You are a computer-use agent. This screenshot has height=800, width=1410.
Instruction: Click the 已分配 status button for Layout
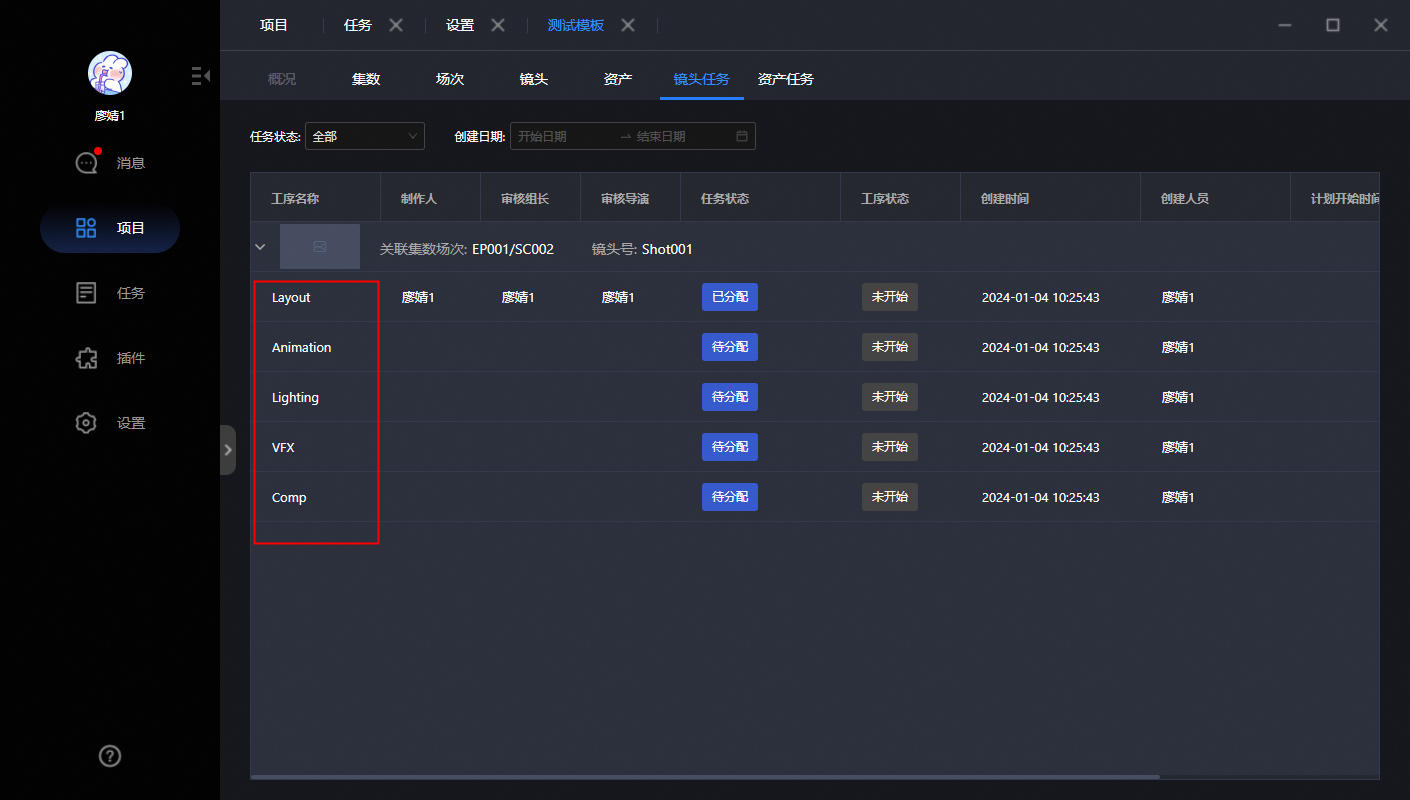point(730,297)
